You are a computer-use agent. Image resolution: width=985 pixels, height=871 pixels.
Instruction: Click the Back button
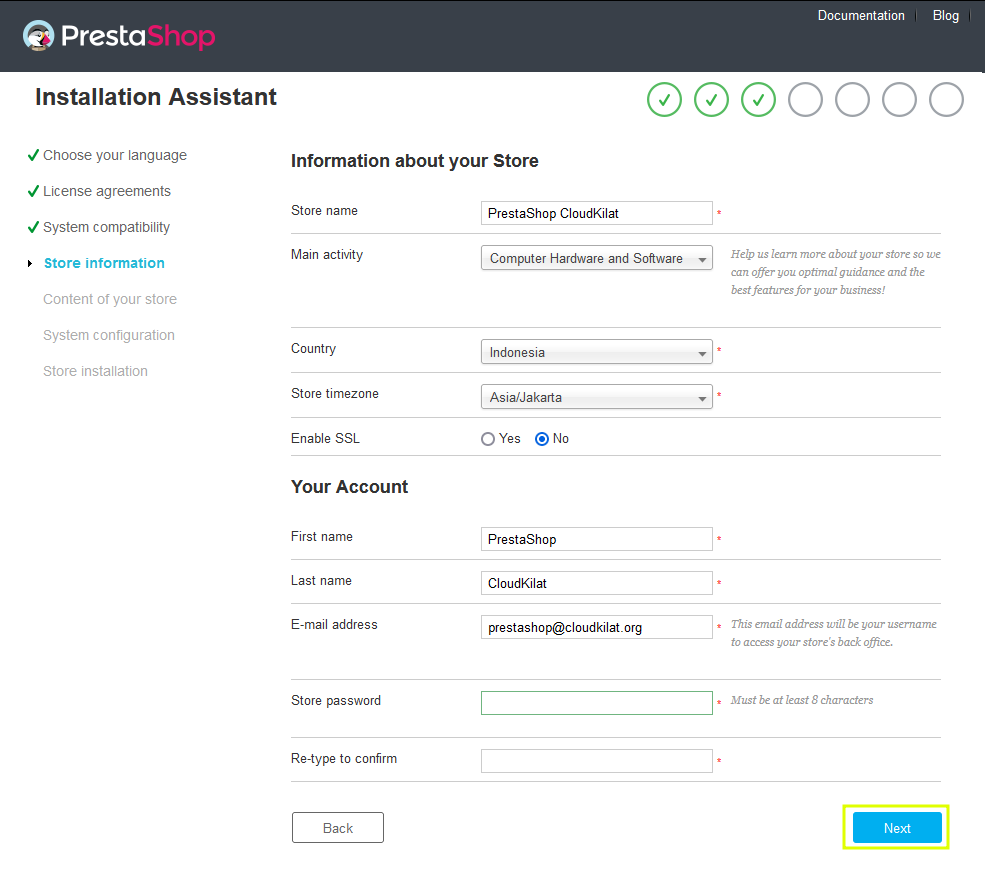[338, 828]
